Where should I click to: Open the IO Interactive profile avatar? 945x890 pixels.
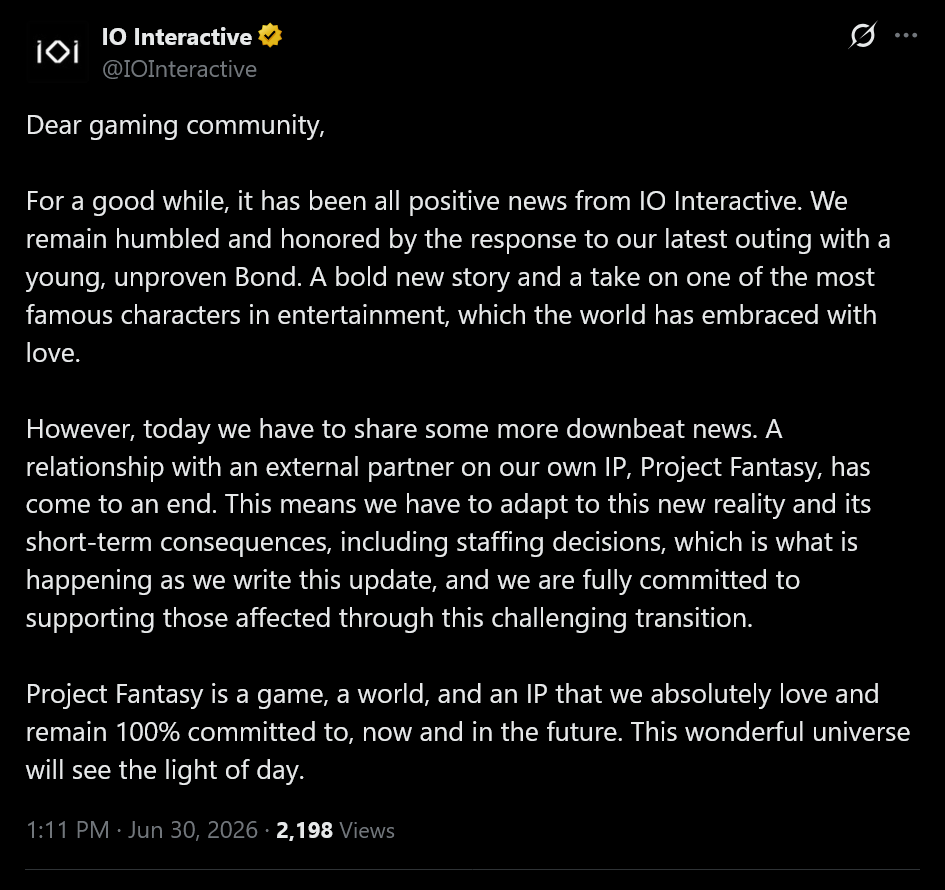point(57,52)
